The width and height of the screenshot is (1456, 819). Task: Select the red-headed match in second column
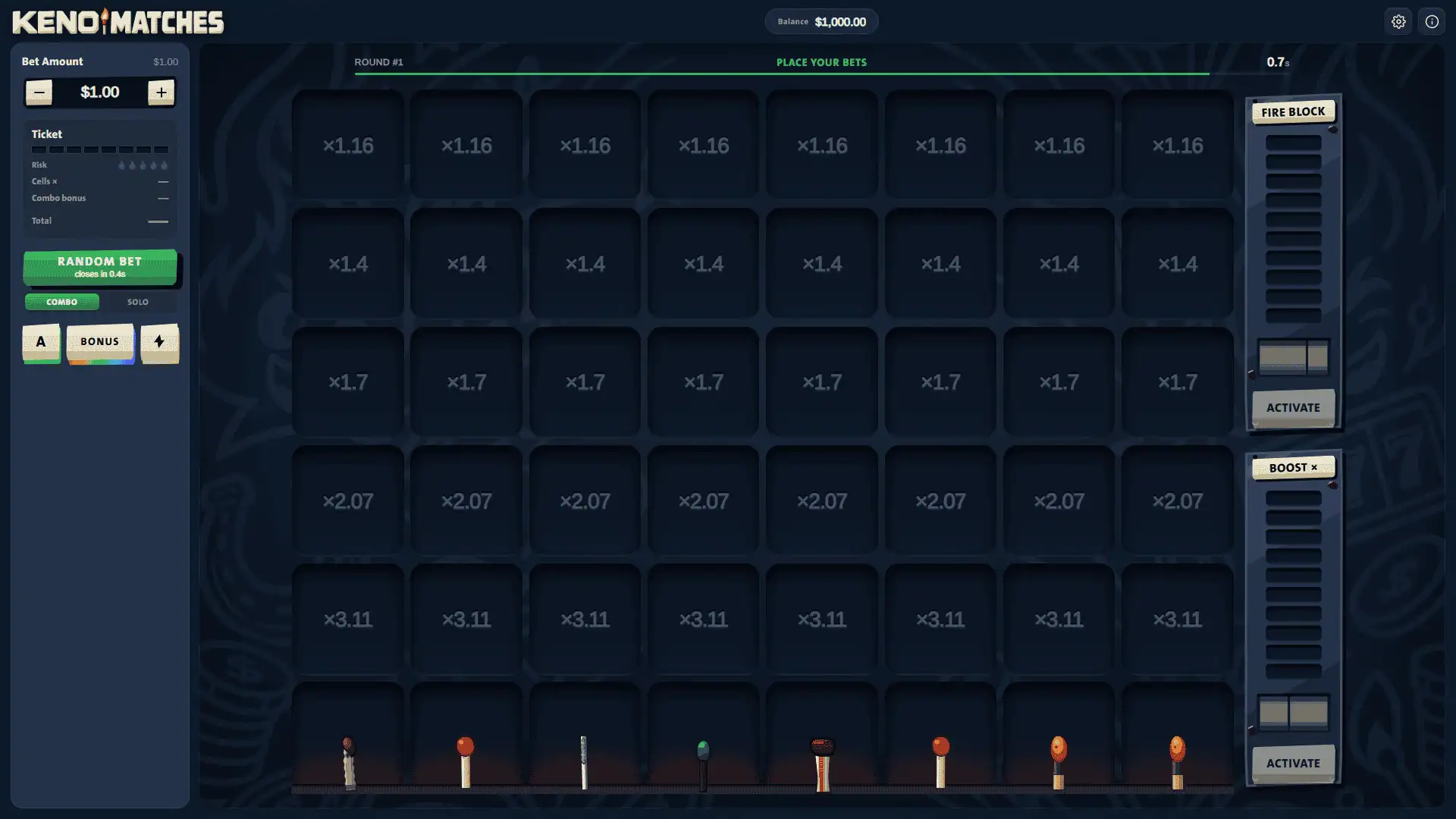click(x=466, y=762)
